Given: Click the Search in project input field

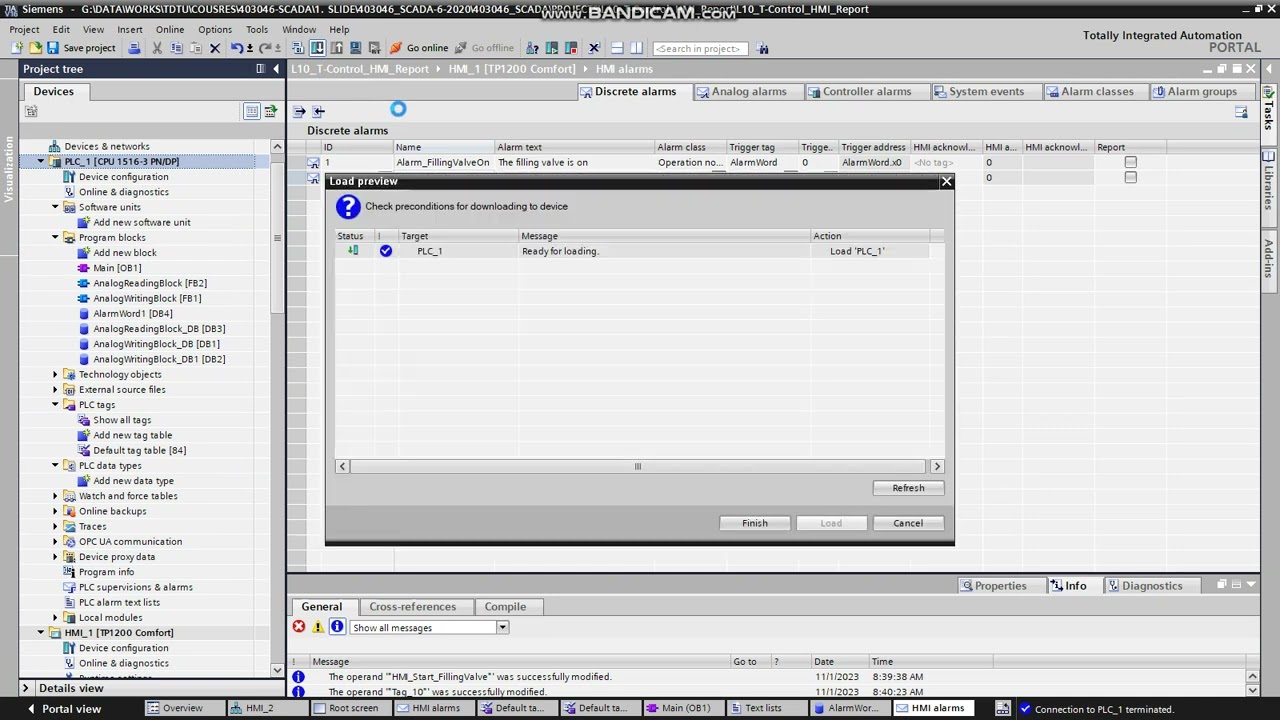Looking at the screenshot, I should click(x=700, y=48).
